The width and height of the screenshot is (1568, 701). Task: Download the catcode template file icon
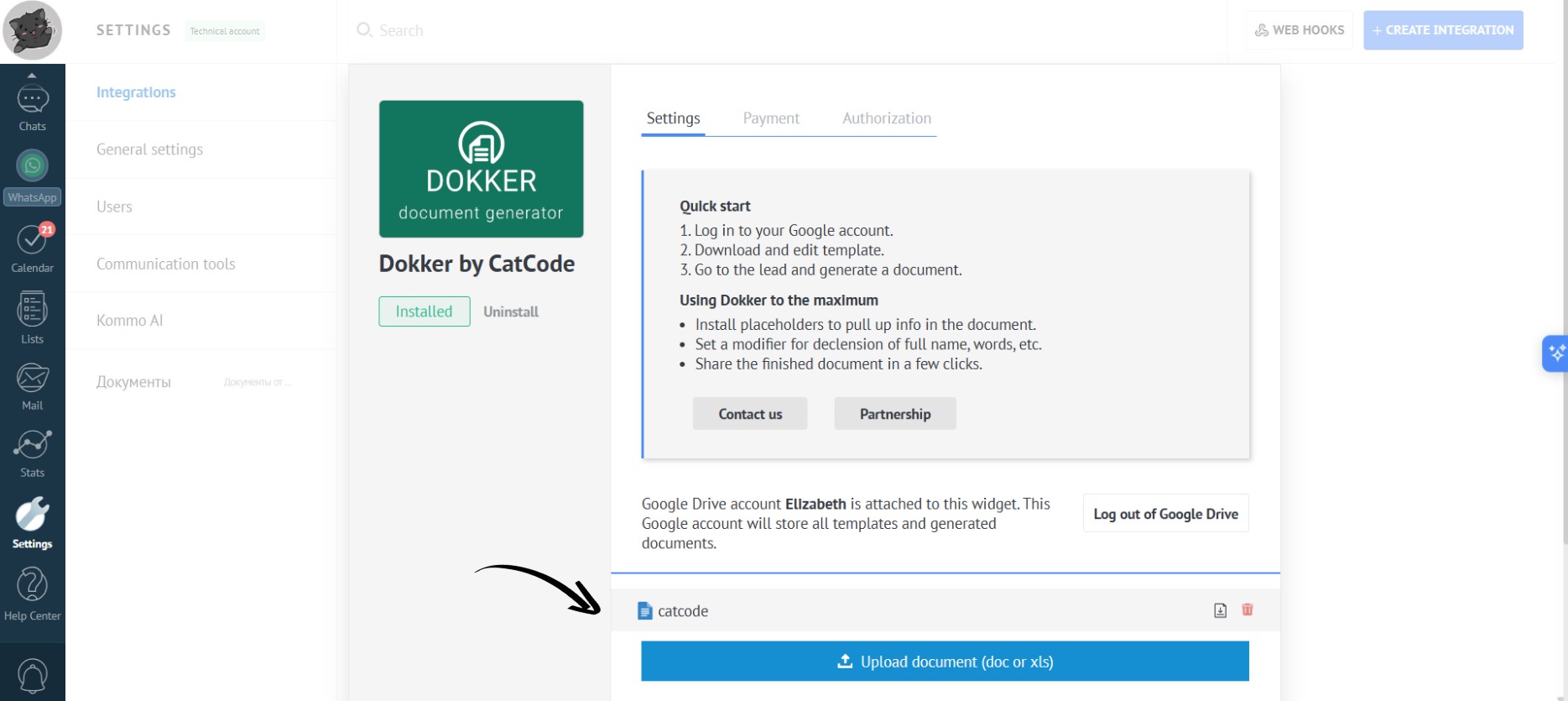click(x=1220, y=610)
